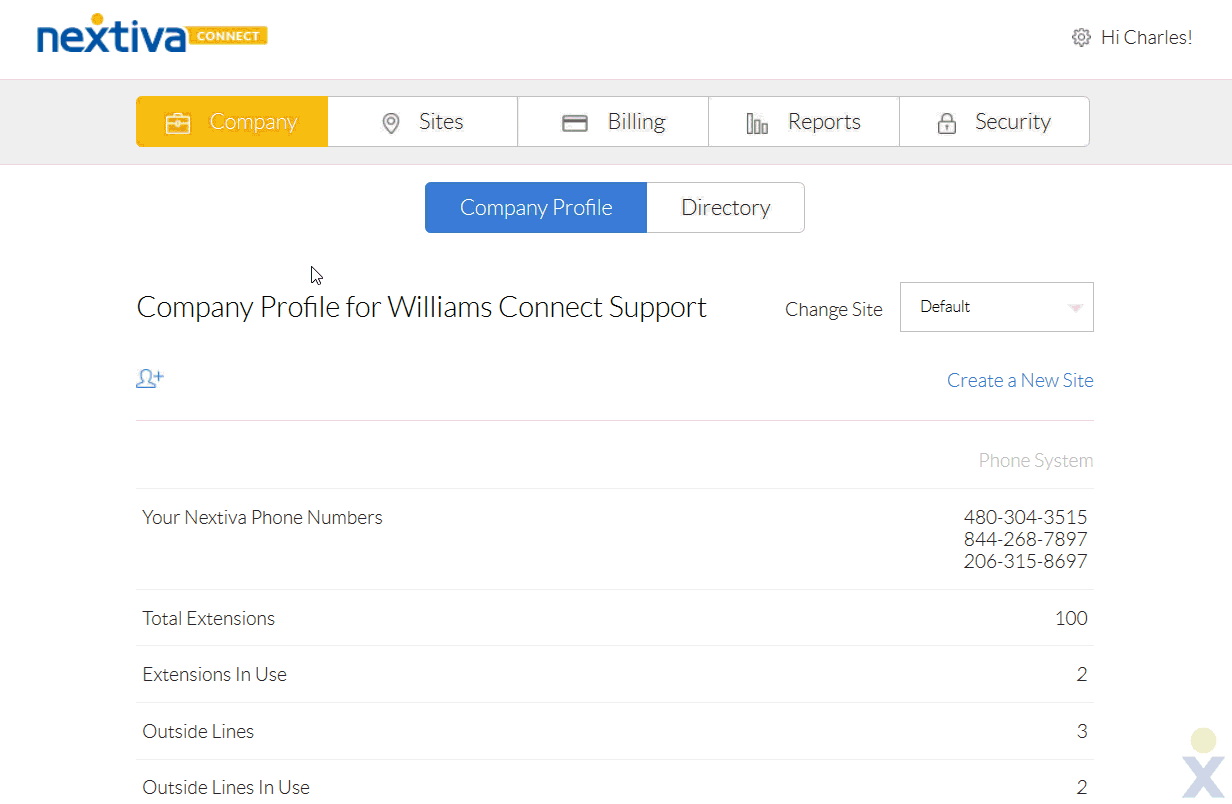Open the Change Site dropdown
Viewport: 1232px width, 804px height.
996,307
